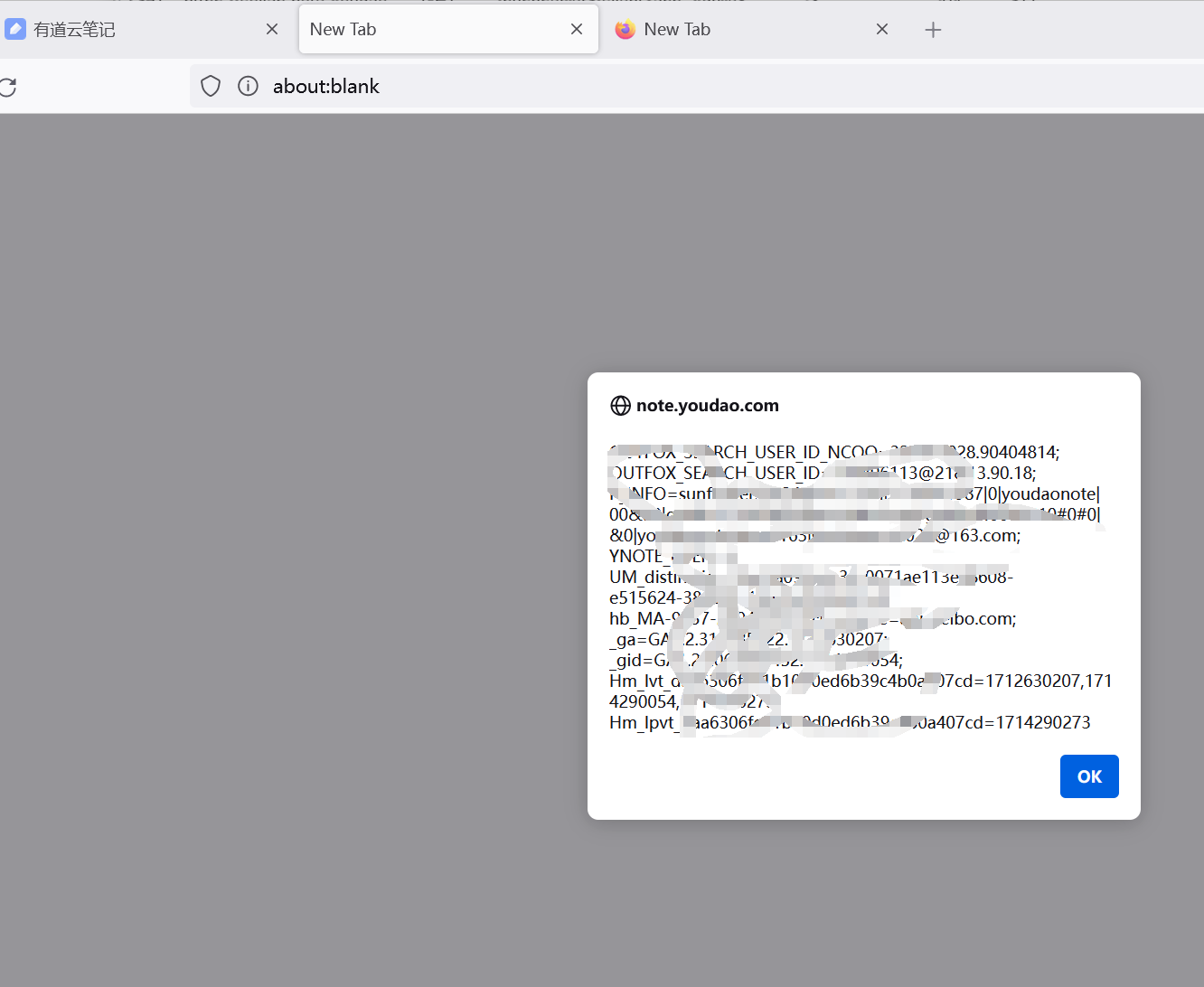Click the OK button in the alert dialog
Image resolution: width=1204 pixels, height=987 pixels.
pyautogui.click(x=1089, y=776)
